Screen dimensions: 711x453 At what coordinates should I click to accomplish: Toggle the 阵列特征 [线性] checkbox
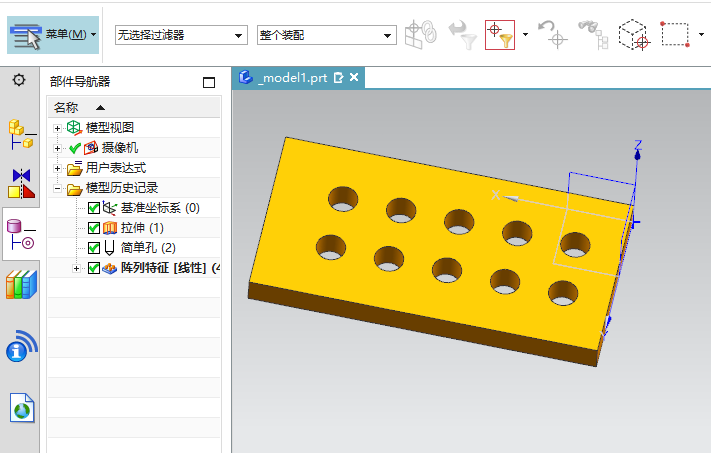click(x=94, y=268)
